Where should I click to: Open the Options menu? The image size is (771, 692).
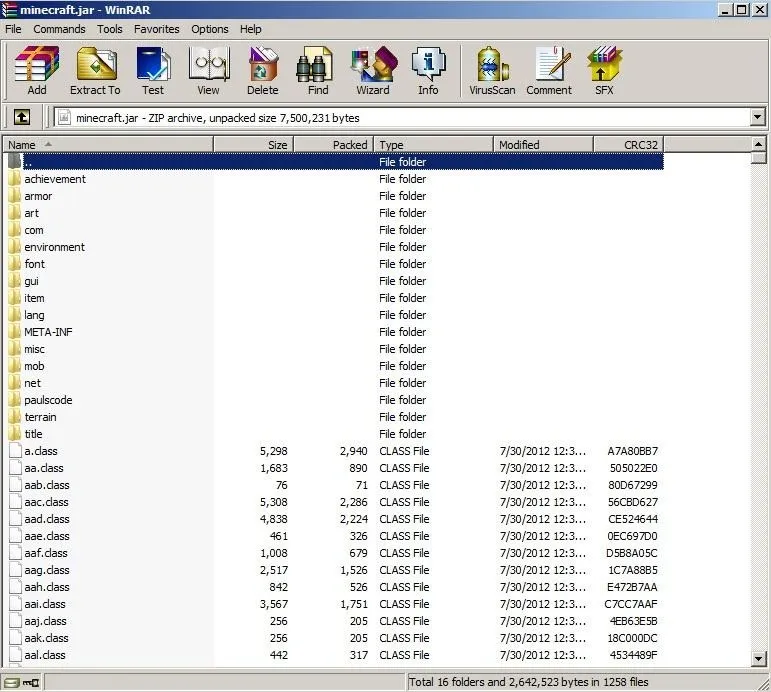(x=210, y=29)
